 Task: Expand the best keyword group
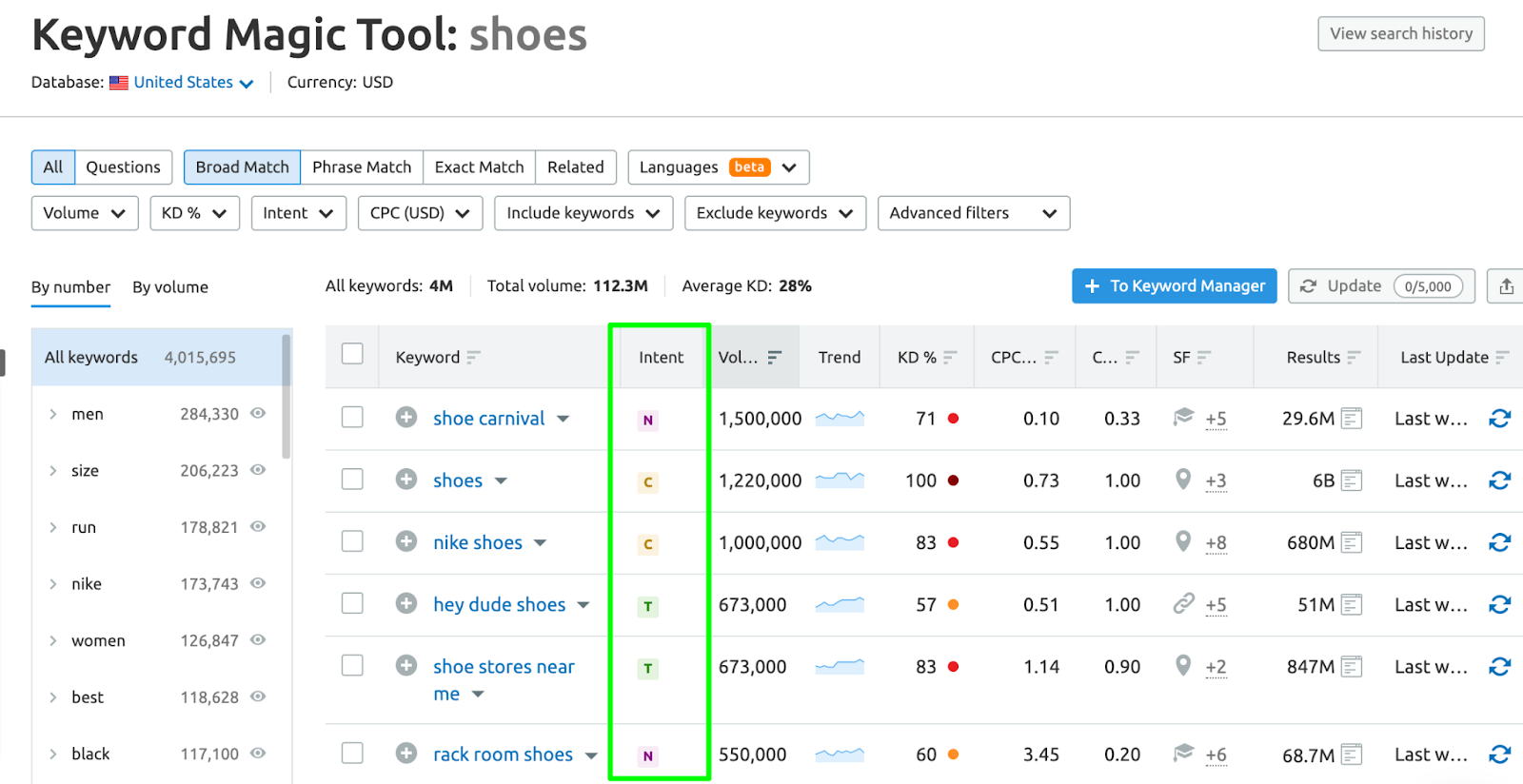[53, 697]
